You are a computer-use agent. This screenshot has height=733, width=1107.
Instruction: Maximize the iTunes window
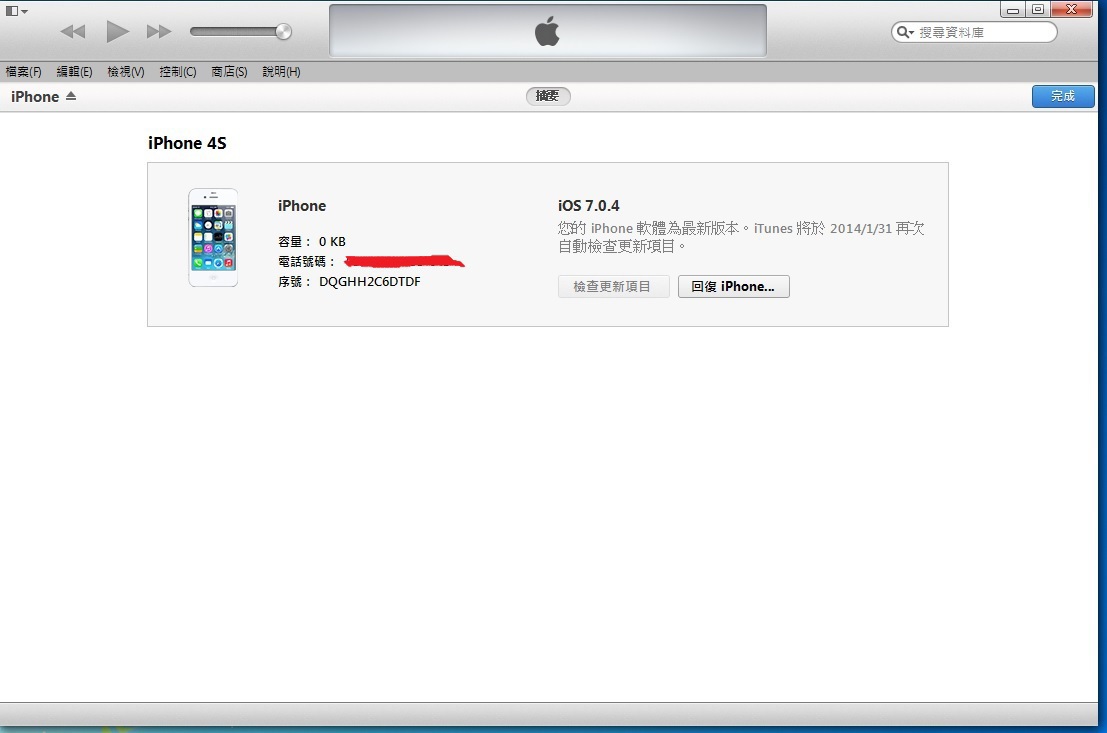(1038, 9)
